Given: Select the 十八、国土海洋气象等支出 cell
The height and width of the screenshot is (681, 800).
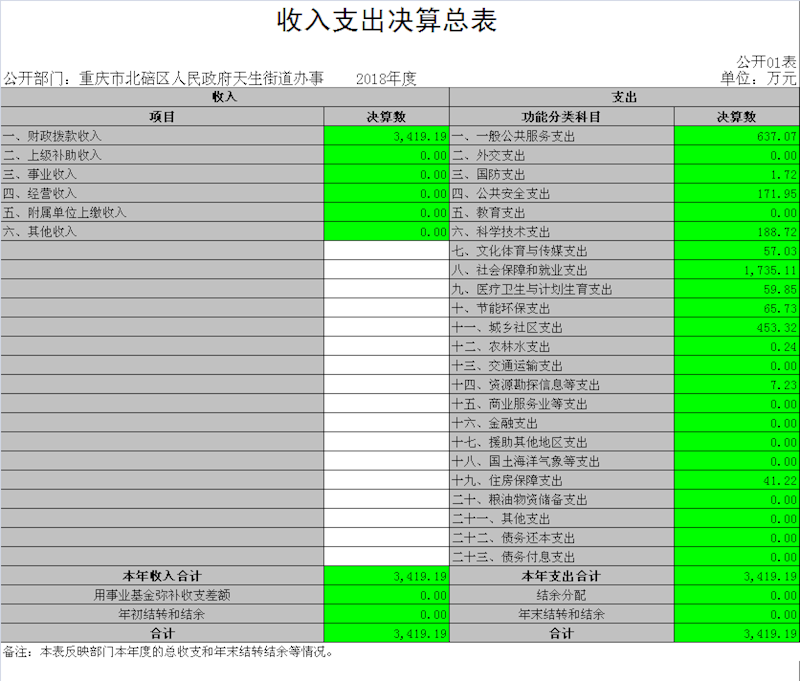Looking at the screenshot, I should tap(562, 461).
